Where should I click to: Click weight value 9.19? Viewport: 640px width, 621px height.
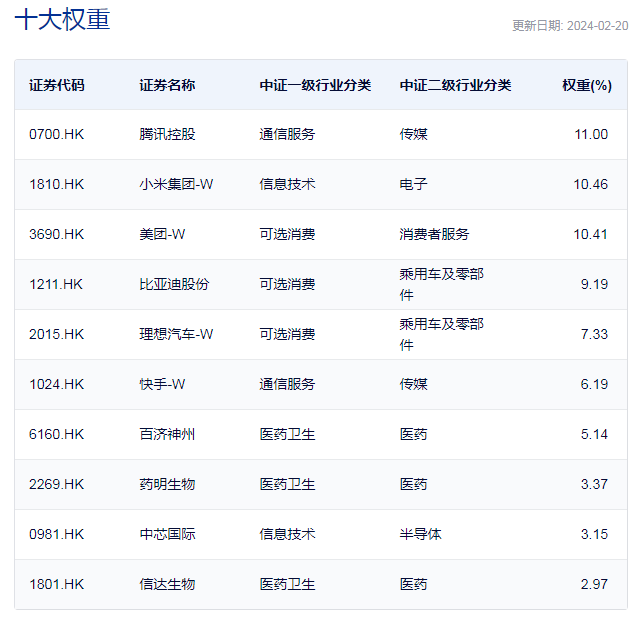594,284
